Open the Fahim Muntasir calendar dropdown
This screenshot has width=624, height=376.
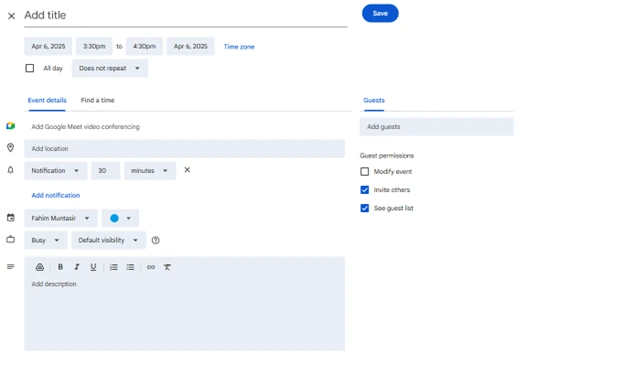pos(61,218)
